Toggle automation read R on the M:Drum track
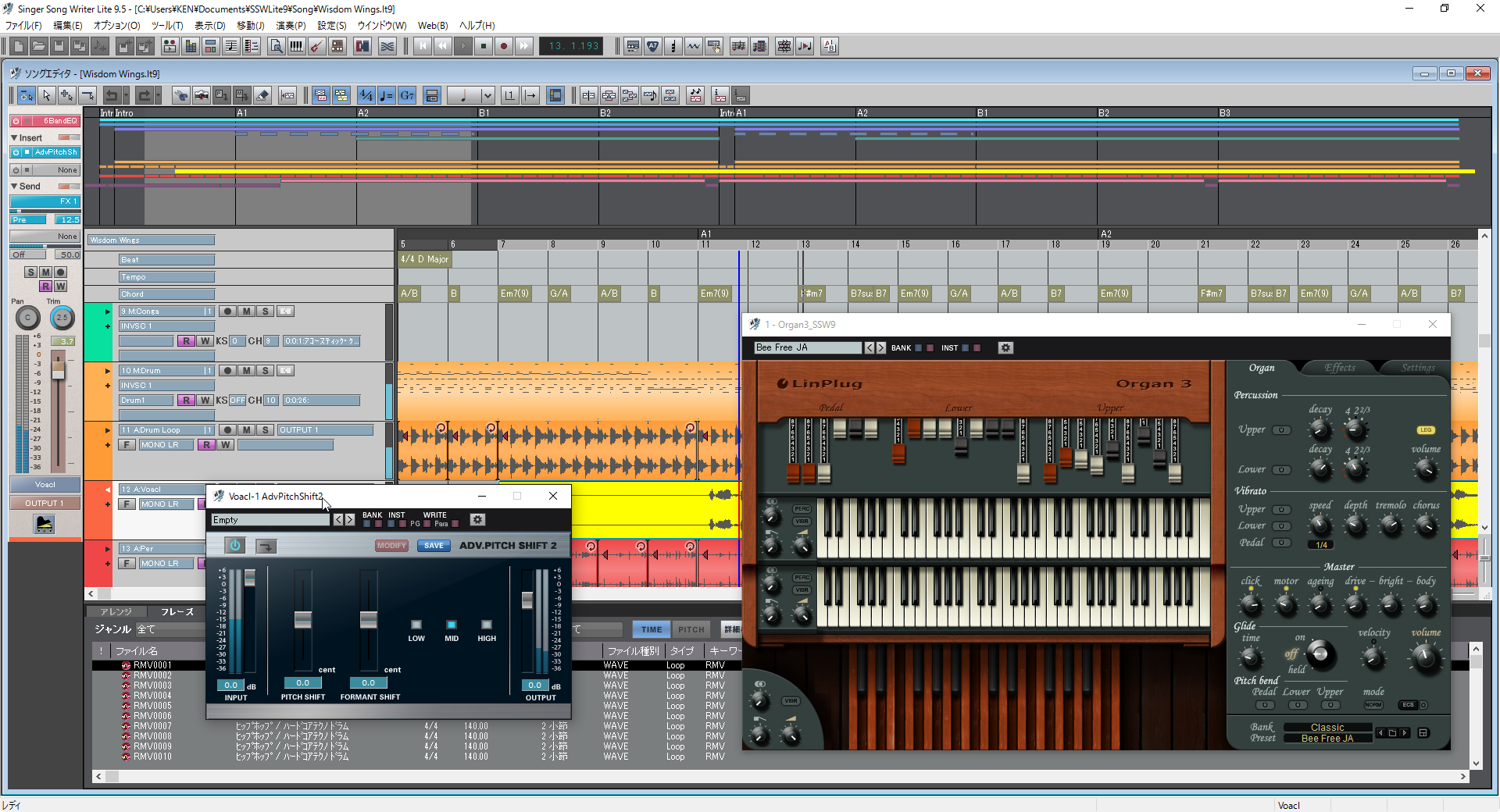Image resolution: width=1500 pixels, height=812 pixels. pyautogui.click(x=186, y=400)
